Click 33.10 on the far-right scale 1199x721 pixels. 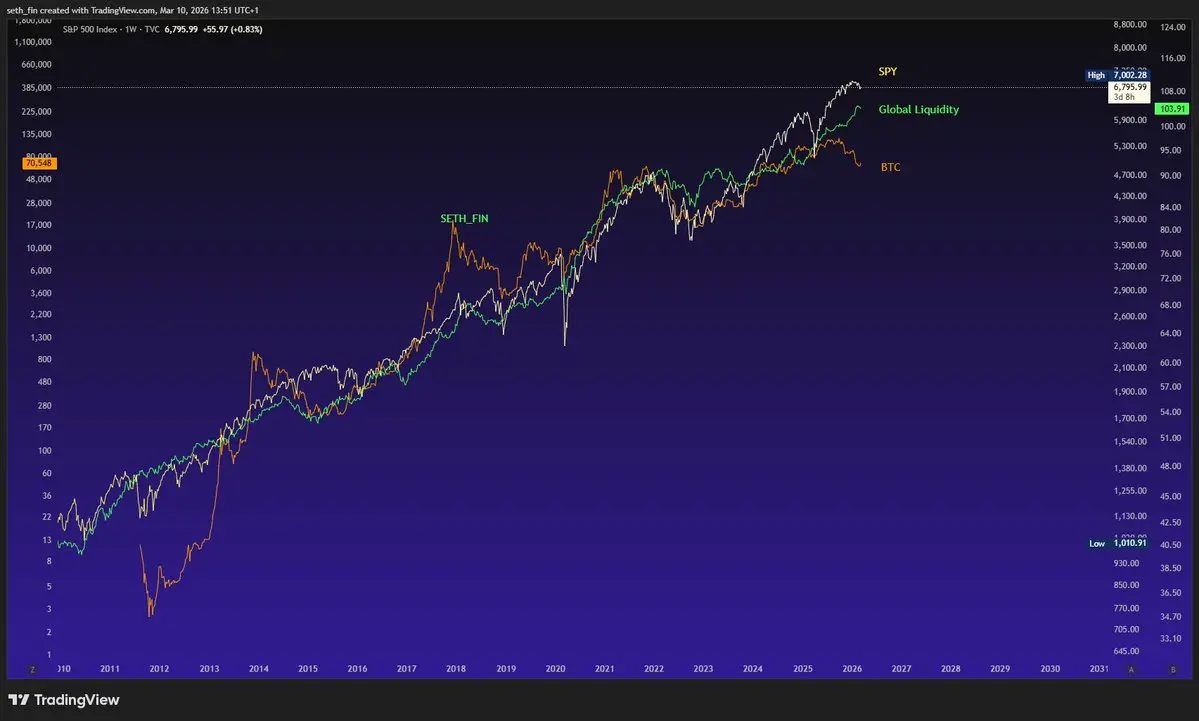click(1171, 638)
